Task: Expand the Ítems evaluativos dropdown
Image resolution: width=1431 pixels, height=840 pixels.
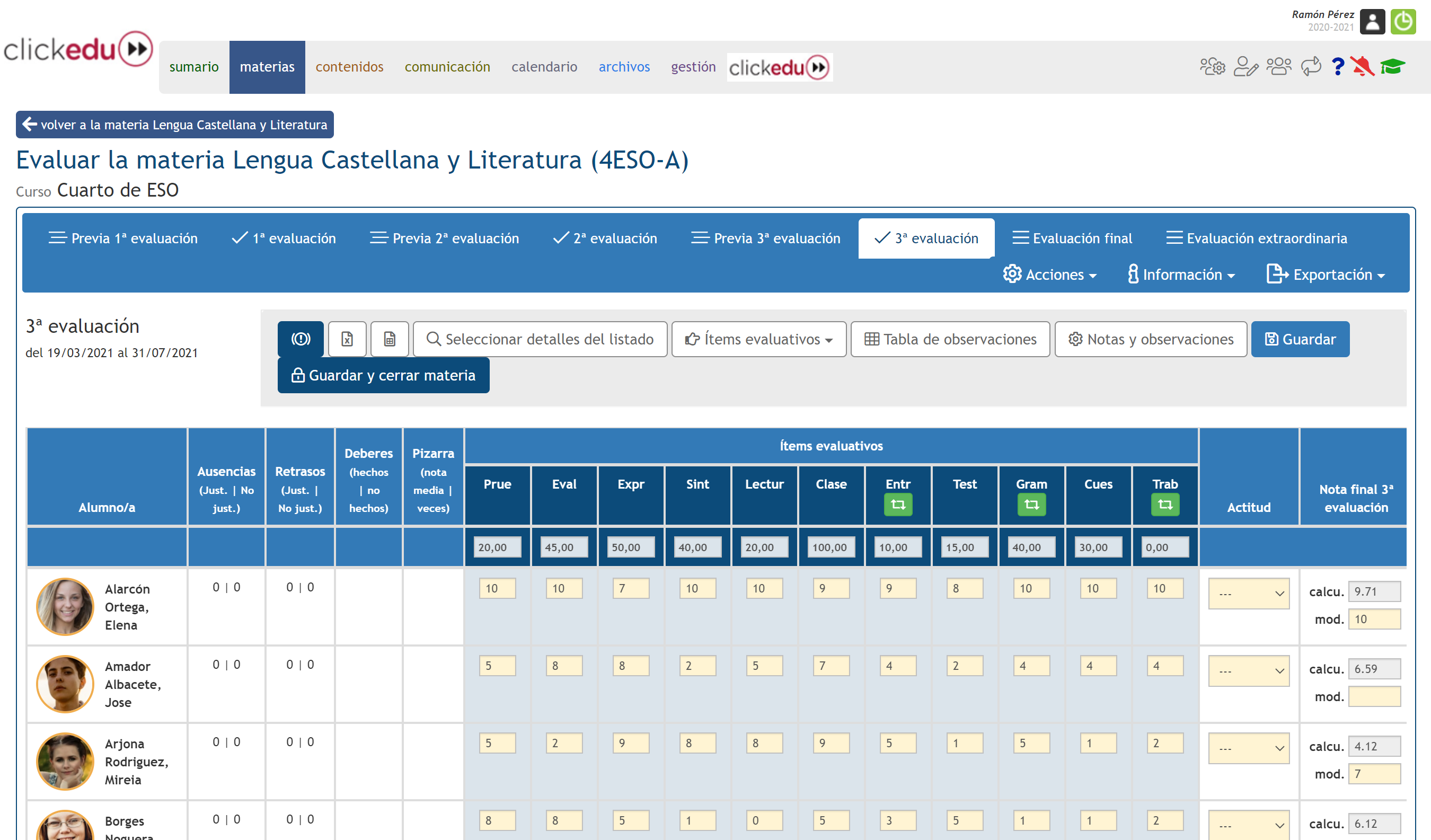Action: click(x=758, y=339)
